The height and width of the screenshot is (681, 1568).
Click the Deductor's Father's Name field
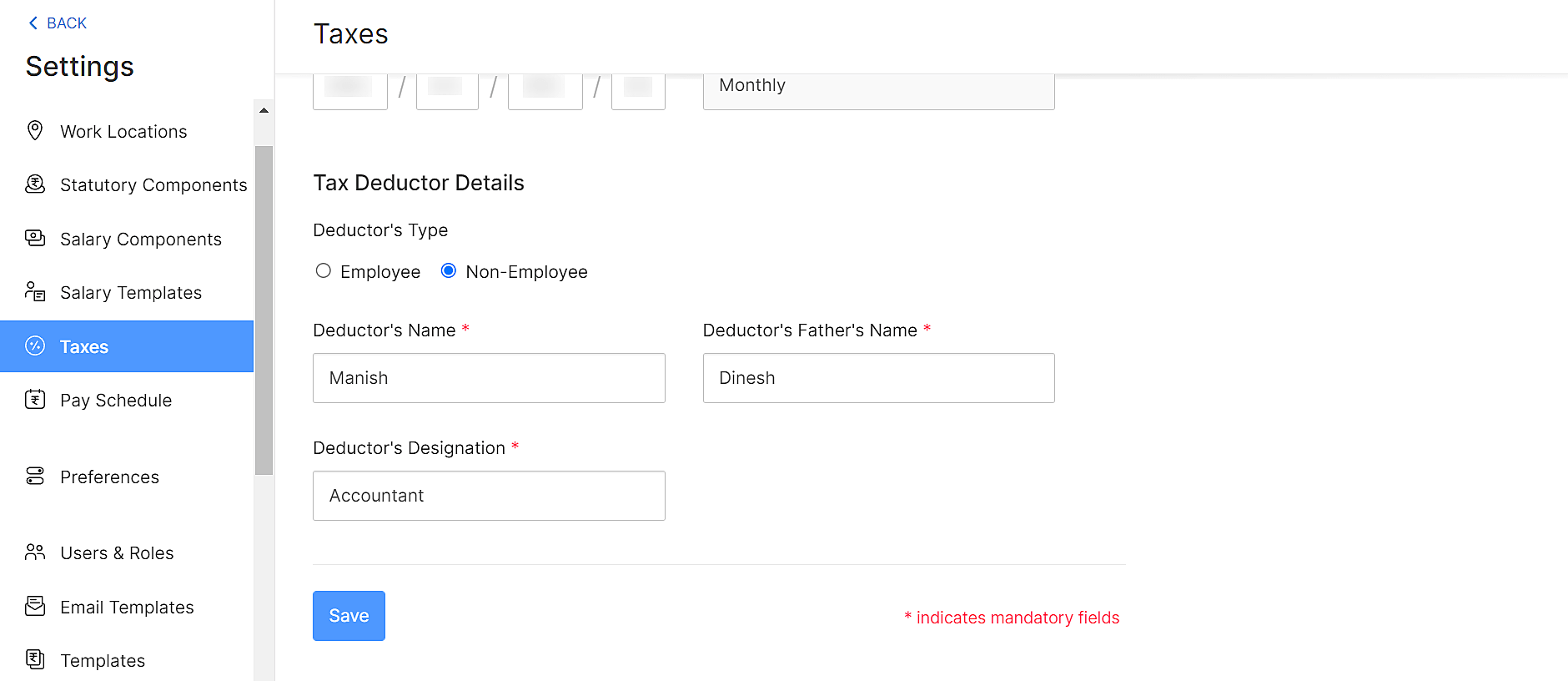pyautogui.click(x=878, y=378)
